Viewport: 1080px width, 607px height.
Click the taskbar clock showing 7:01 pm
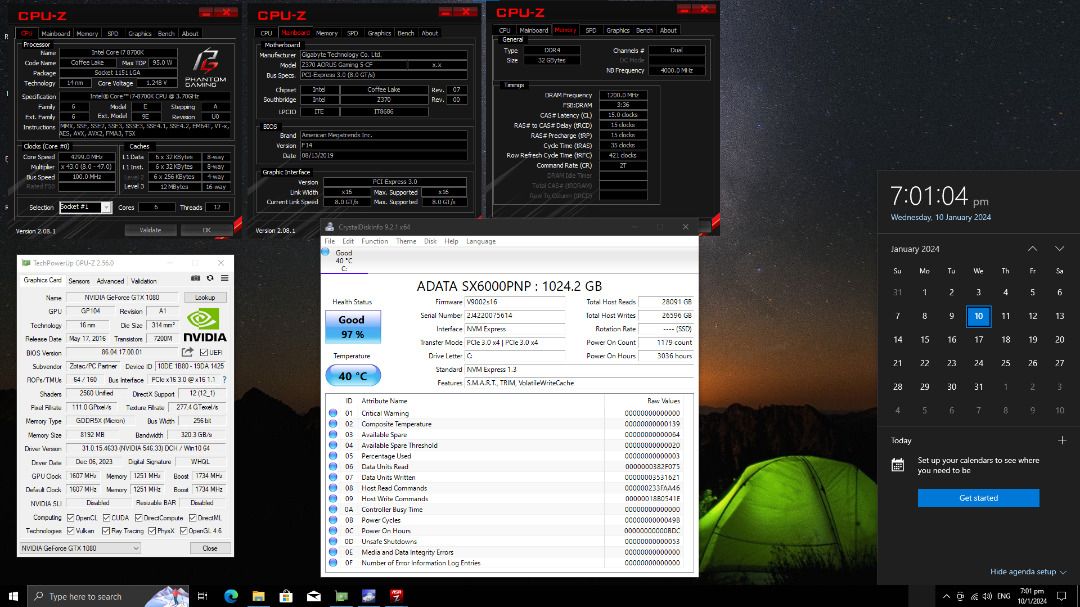1032,596
